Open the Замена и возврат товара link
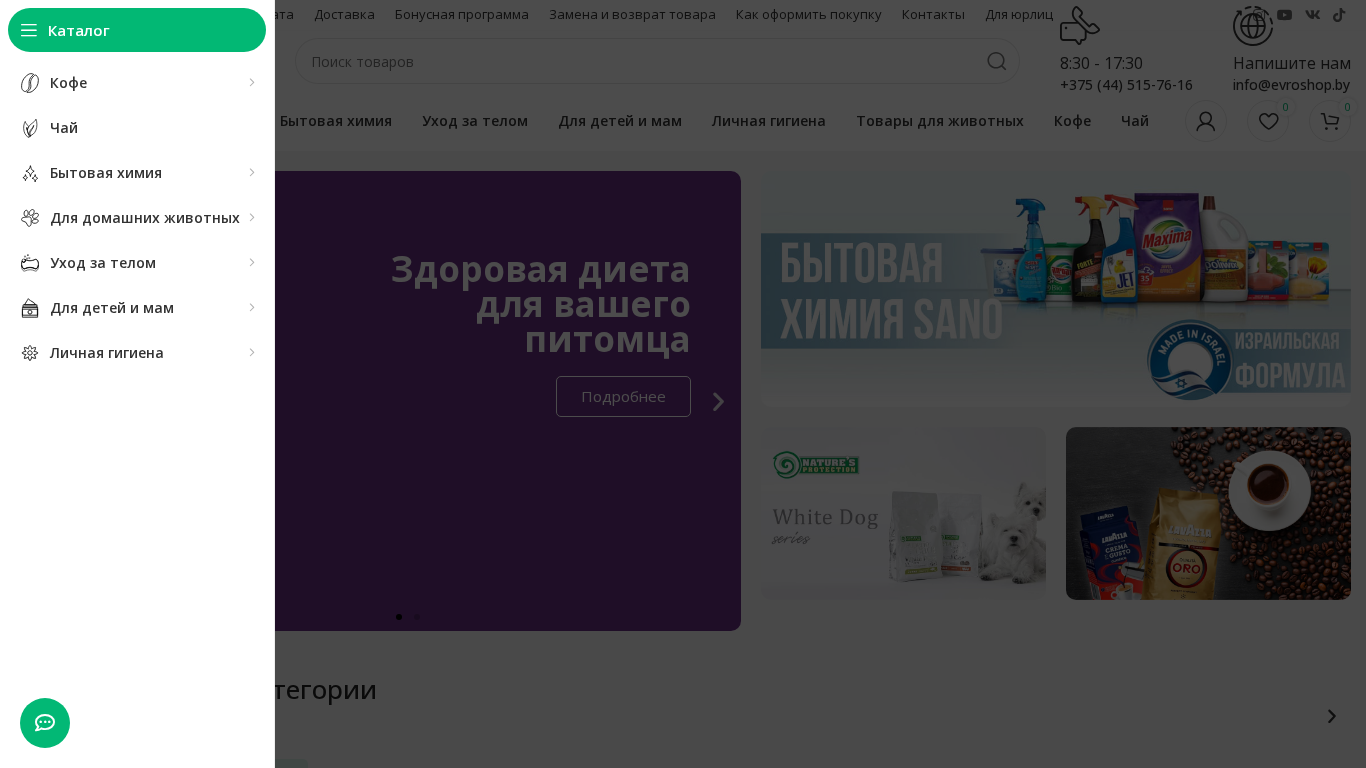Image resolution: width=1366 pixels, height=768 pixels. point(632,14)
